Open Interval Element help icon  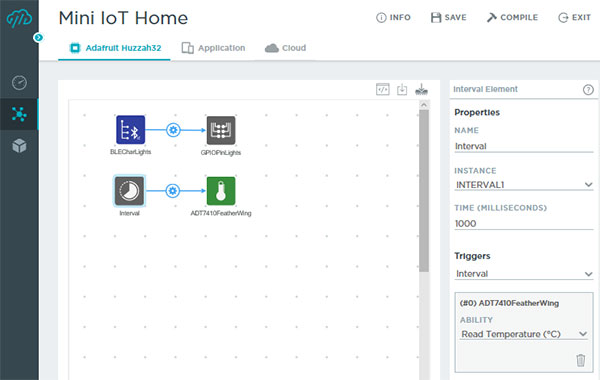click(x=588, y=90)
